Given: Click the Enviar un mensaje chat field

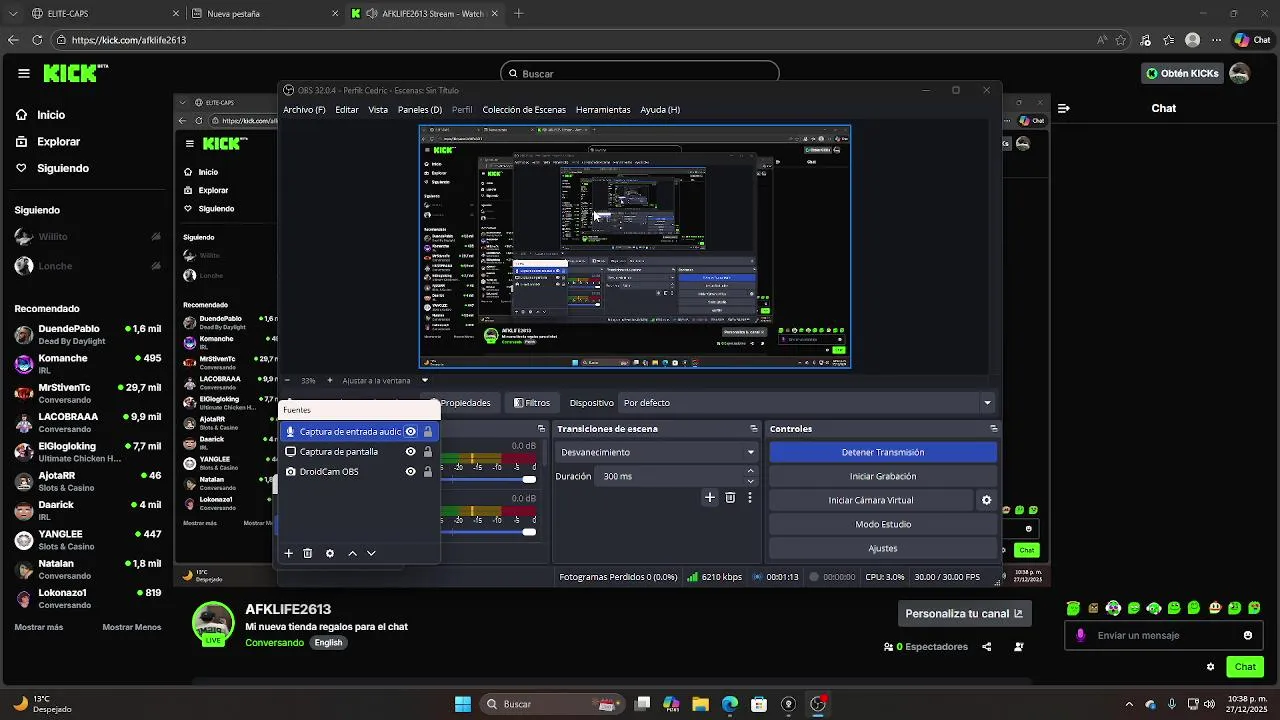Looking at the screenshot, I should click(x=1162, y=635).
